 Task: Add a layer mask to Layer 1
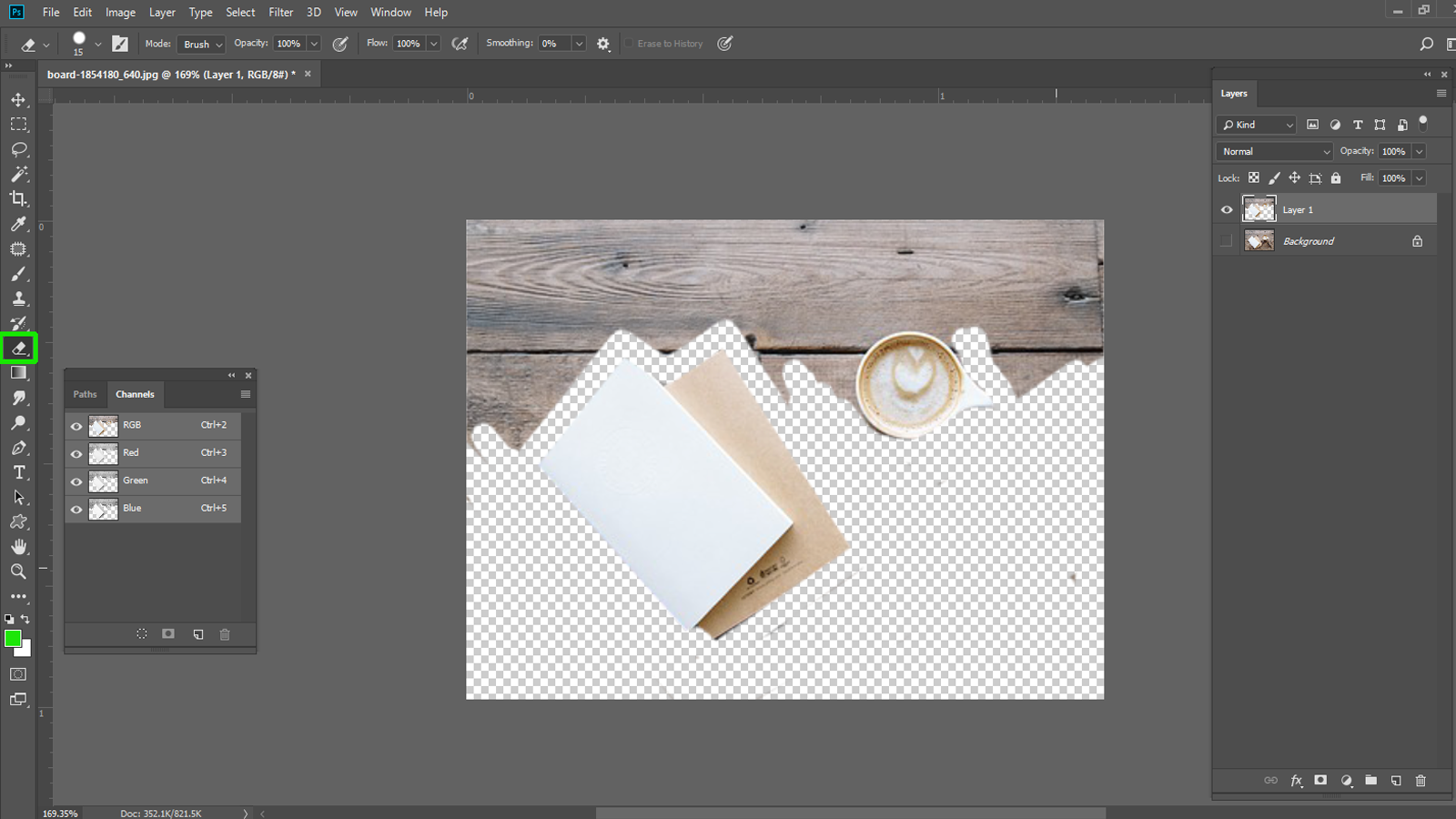1320,780
